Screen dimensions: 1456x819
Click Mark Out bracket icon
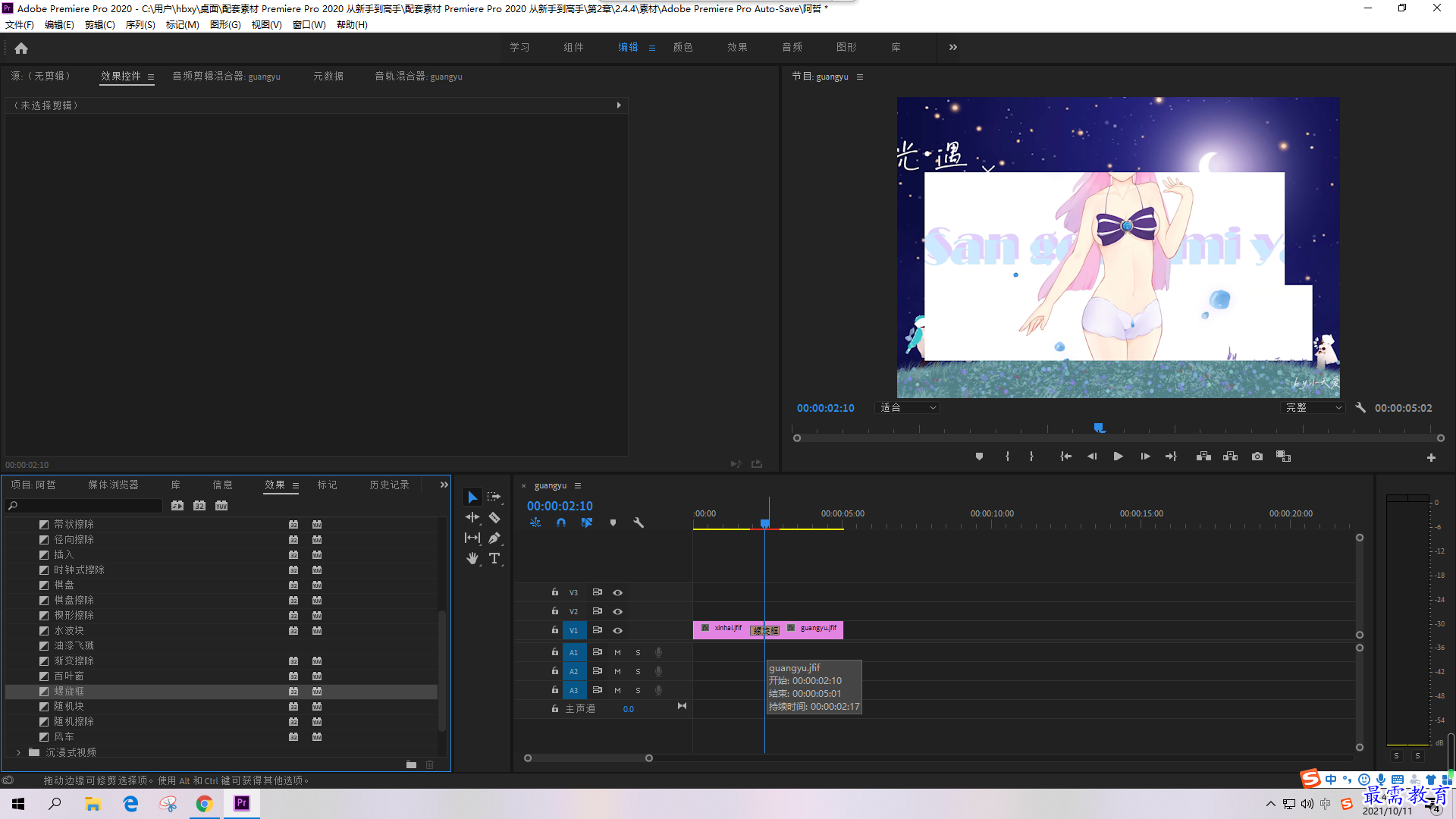1031,457
